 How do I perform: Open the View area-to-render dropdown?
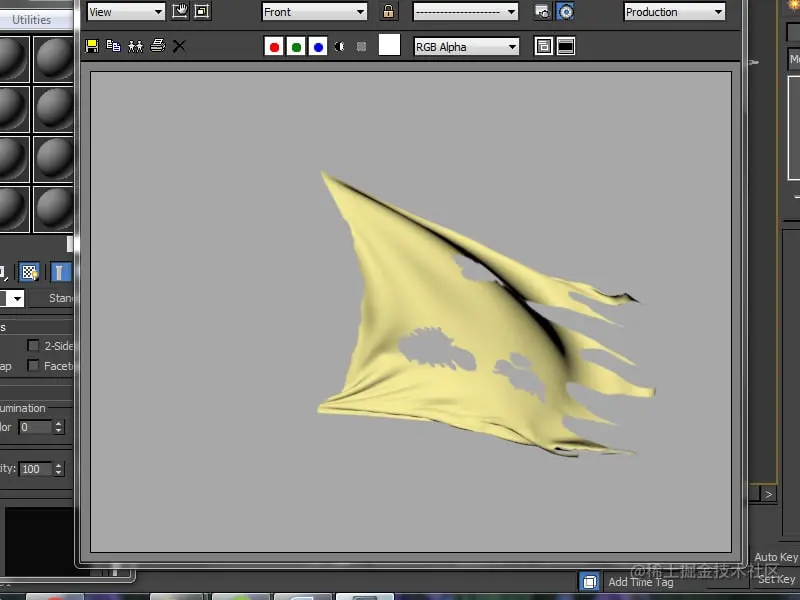[x=126, y=12]
